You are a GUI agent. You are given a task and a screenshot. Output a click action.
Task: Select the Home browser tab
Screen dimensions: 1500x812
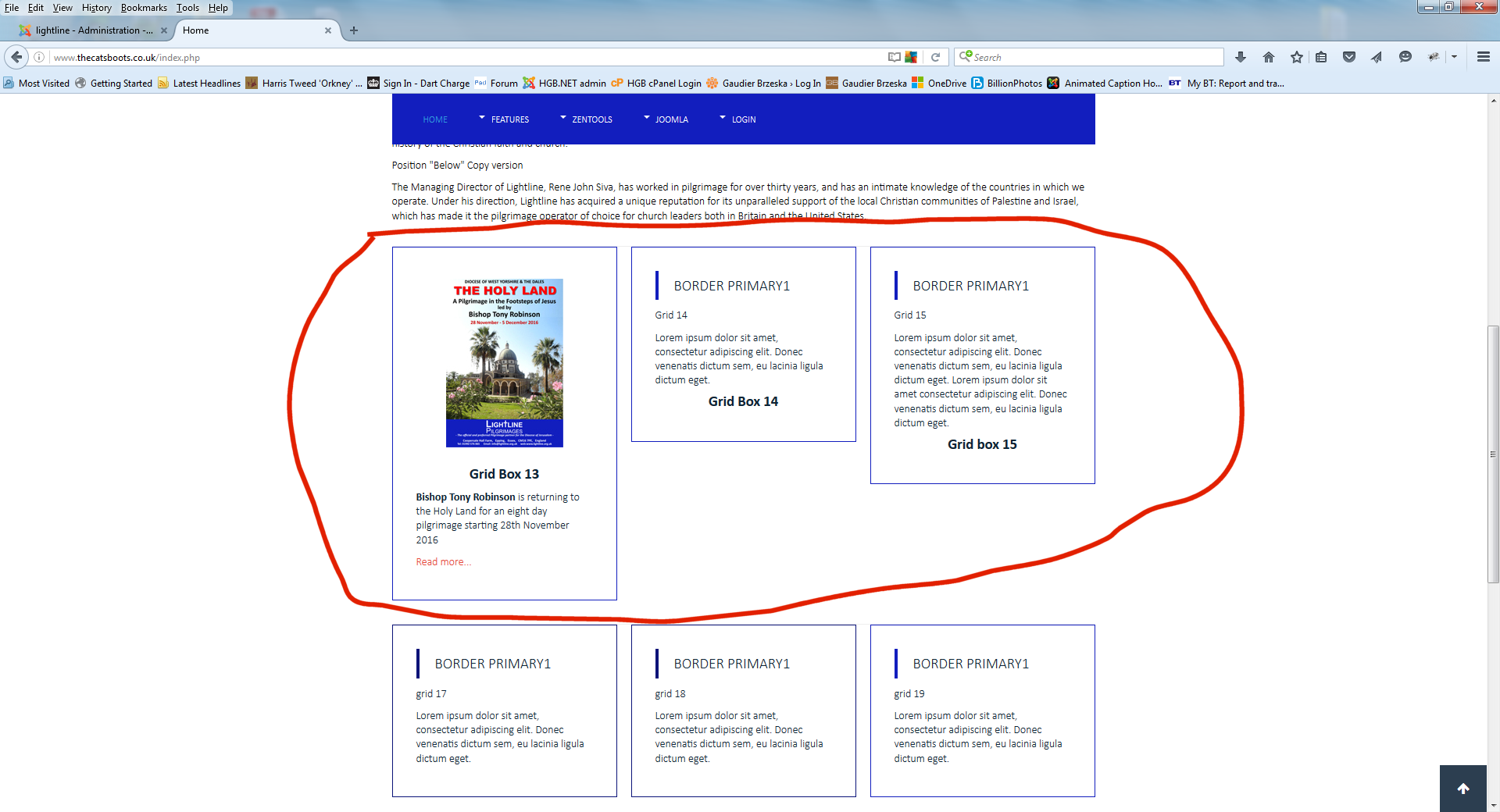click(x=255, y=30)
